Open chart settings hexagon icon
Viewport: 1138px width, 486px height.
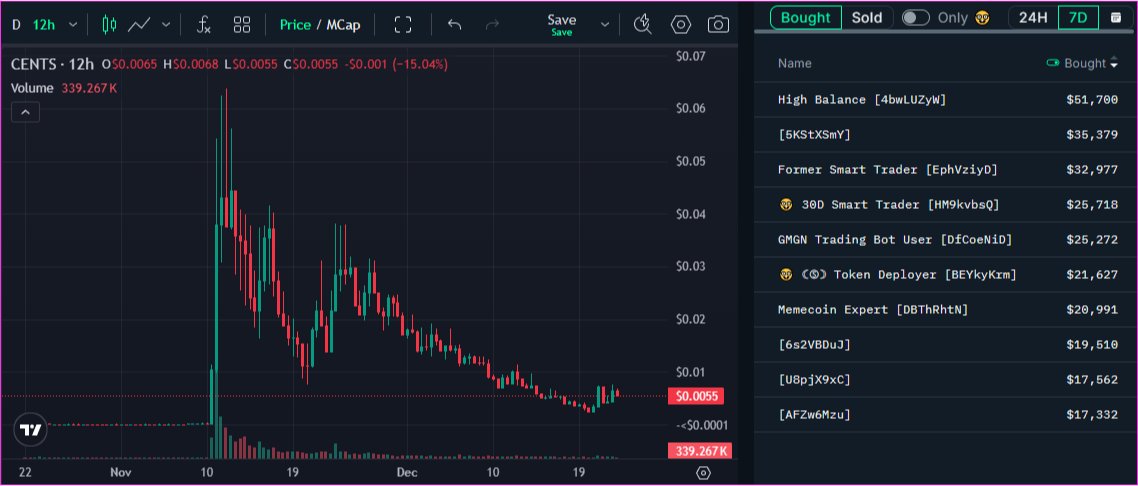tap(680, 25)
